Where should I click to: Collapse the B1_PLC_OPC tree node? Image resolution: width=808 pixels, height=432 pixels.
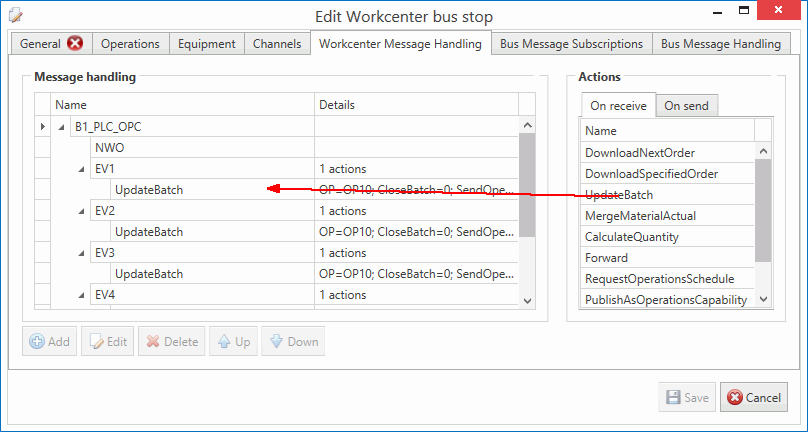62,127
